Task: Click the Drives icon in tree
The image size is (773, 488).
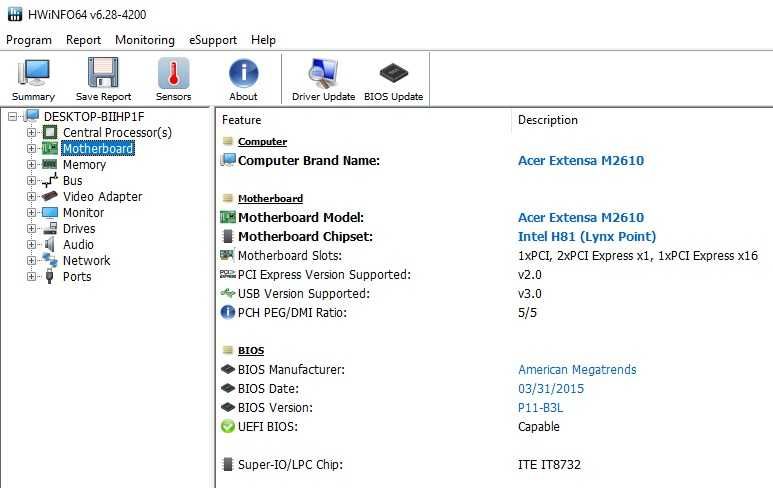Action: pyautogui.click(x=50, y=228)
